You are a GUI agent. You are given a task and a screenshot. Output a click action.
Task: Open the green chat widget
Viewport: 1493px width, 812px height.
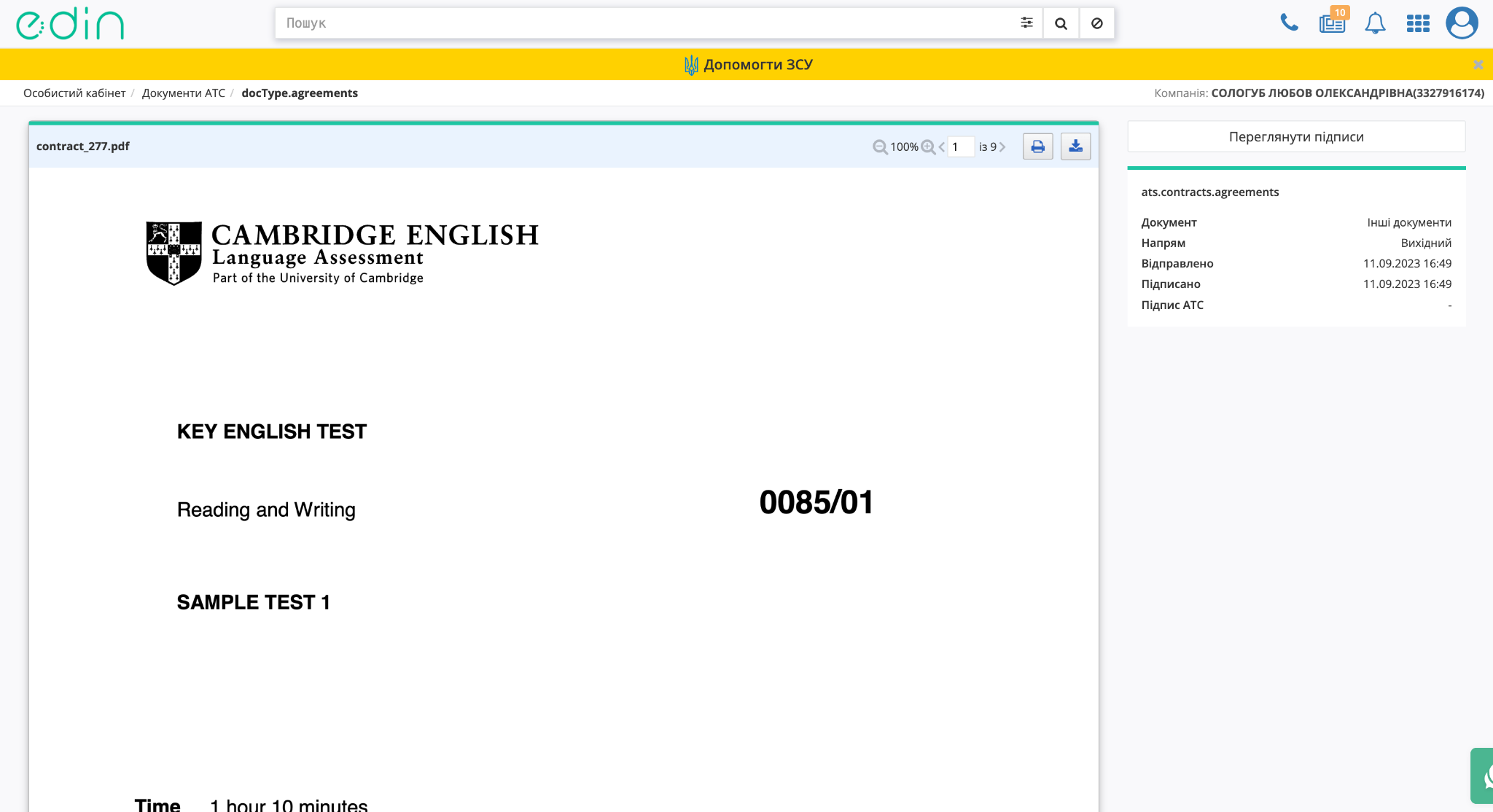coord(1483,776)
